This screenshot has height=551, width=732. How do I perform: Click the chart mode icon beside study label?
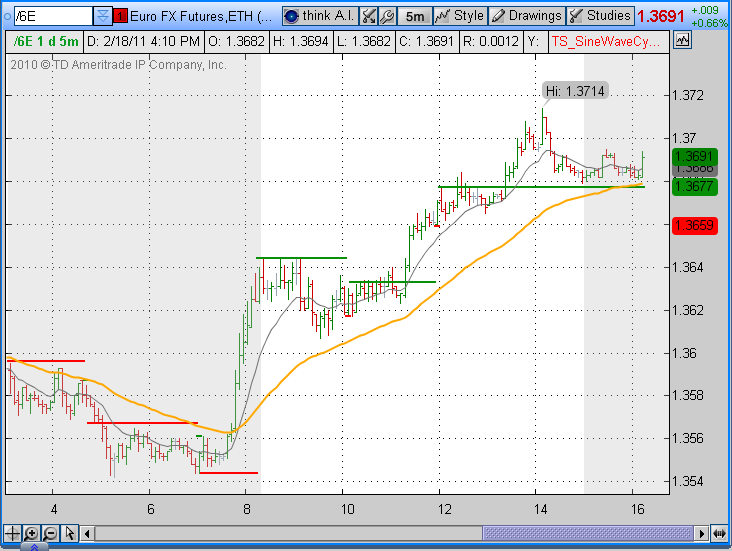(x=682, y=40)
